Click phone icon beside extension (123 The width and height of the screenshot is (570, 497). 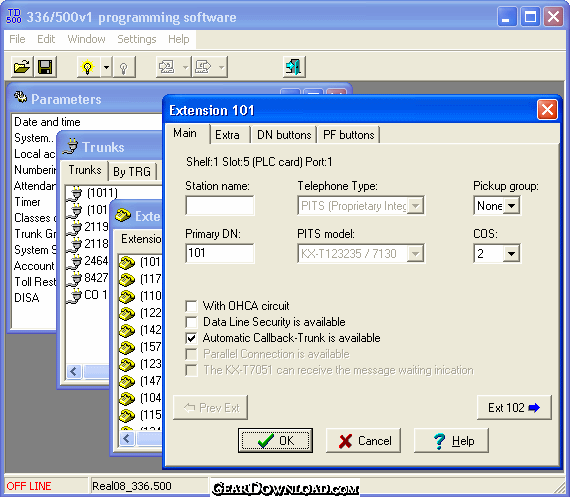coord(127,364)
